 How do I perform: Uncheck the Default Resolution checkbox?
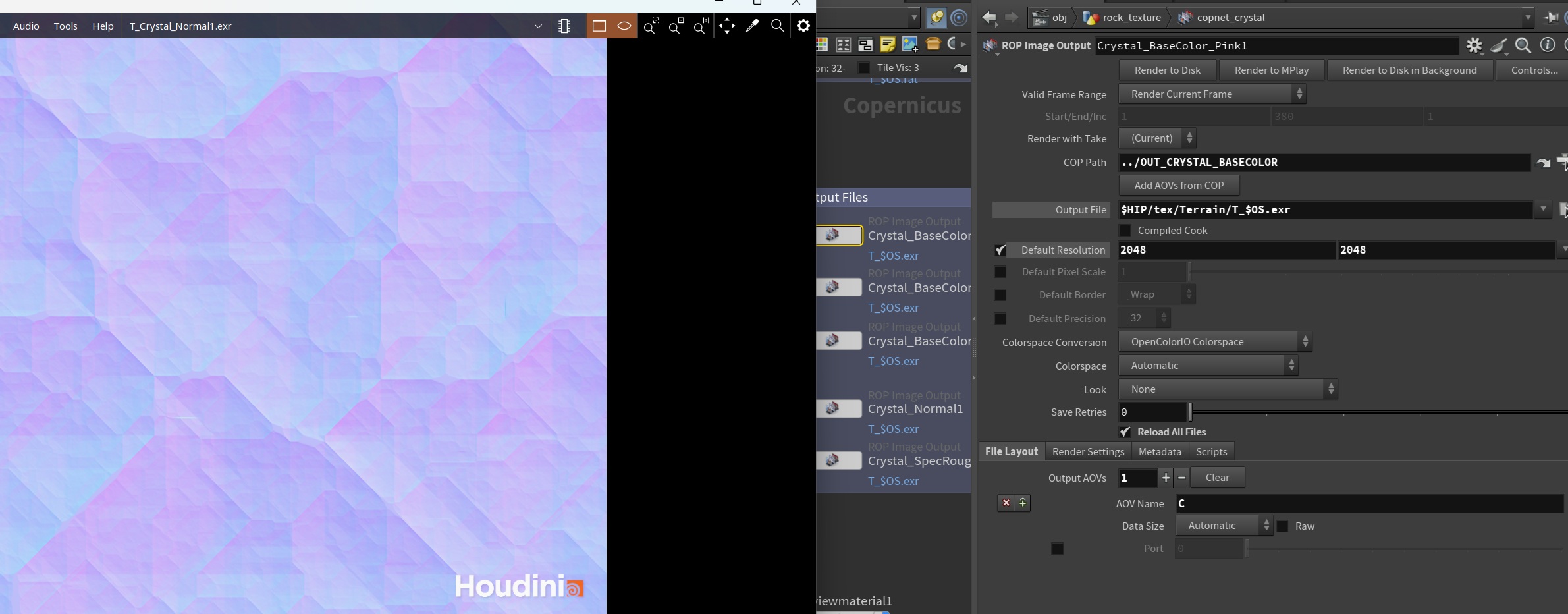[1000, 250]
